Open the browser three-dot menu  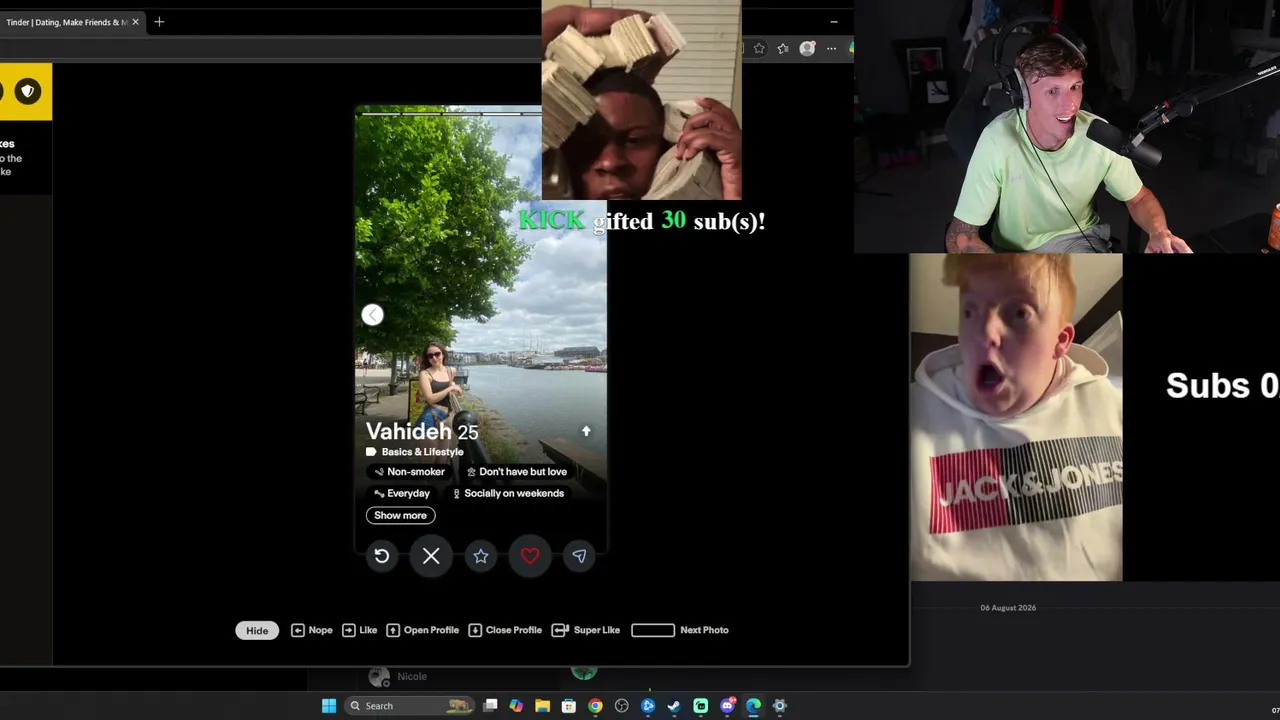click(x=831, y=48)
